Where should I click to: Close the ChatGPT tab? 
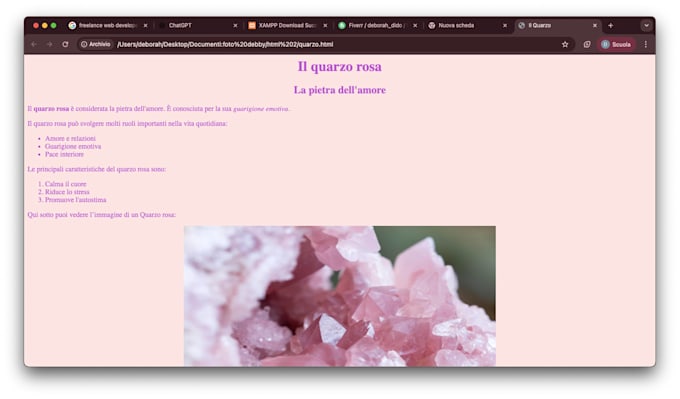point(235,26)
